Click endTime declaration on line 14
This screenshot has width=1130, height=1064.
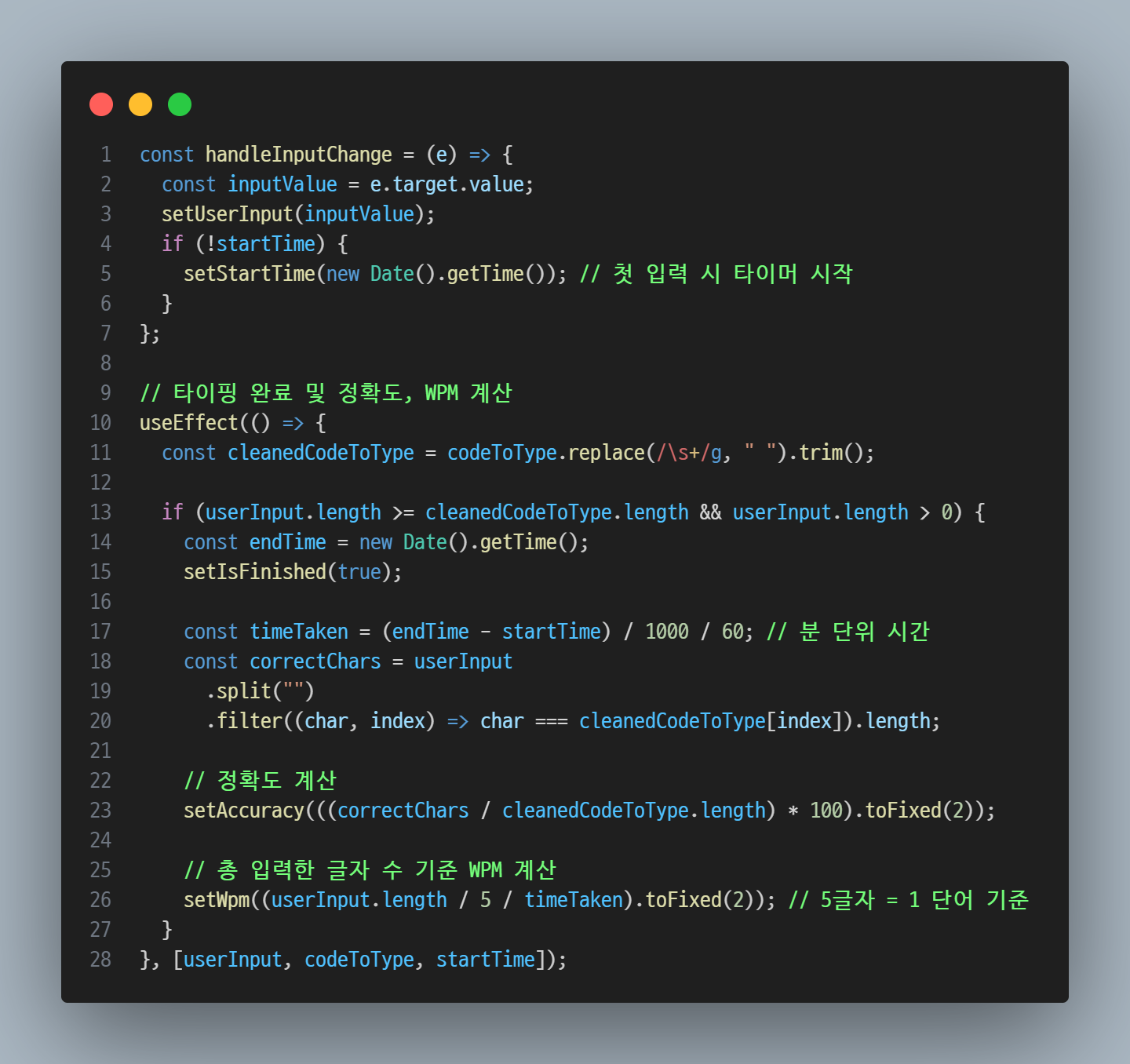(288, 542)
